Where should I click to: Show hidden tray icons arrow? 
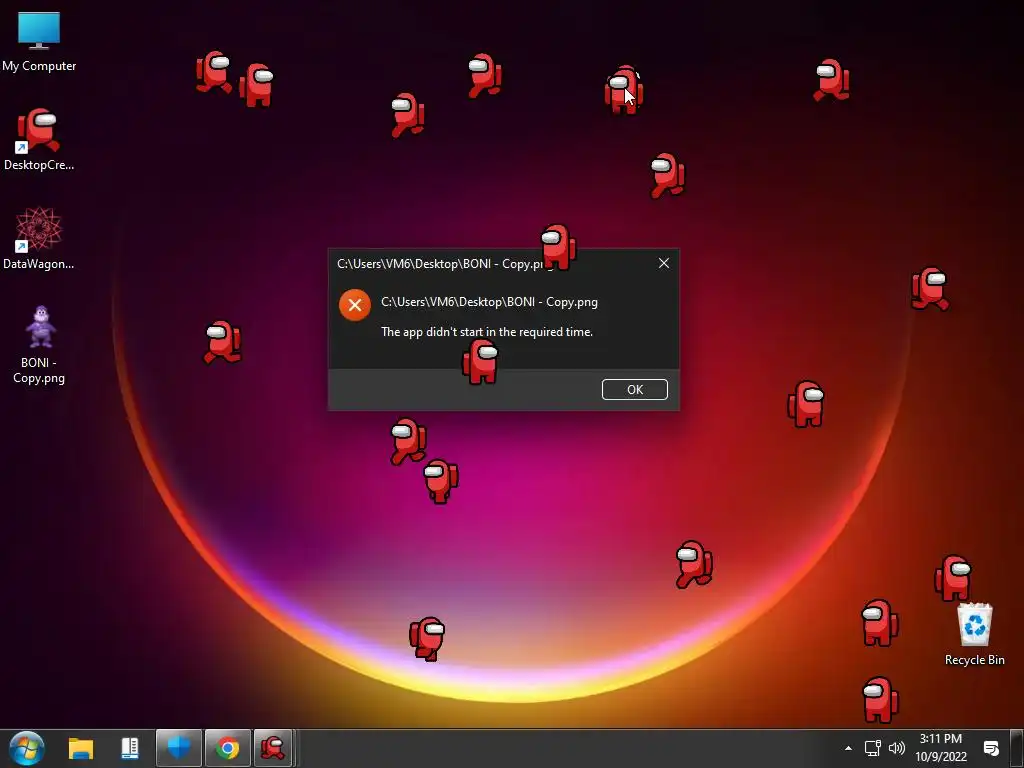click(x=848, y=748)
